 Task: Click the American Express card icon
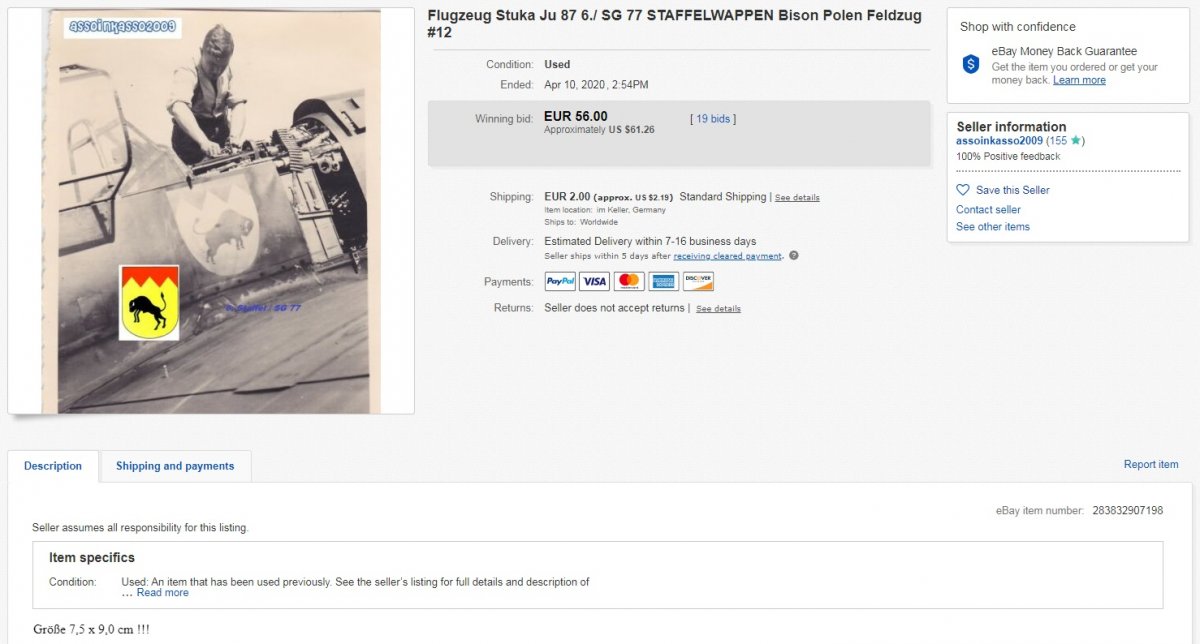click(663, 282)
